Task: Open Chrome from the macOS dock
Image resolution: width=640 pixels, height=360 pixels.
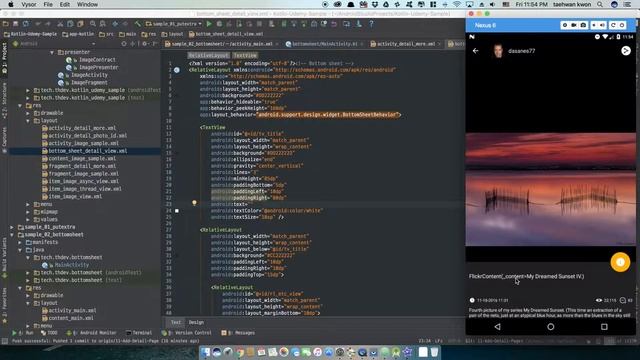Action: point(240,352)
